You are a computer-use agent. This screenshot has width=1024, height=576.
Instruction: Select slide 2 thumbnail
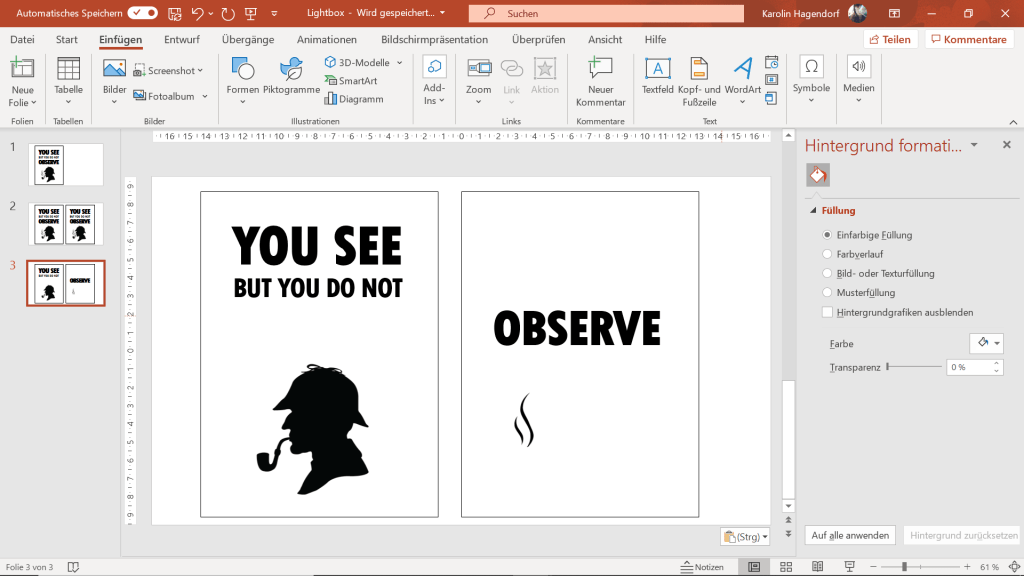(65, 223)
